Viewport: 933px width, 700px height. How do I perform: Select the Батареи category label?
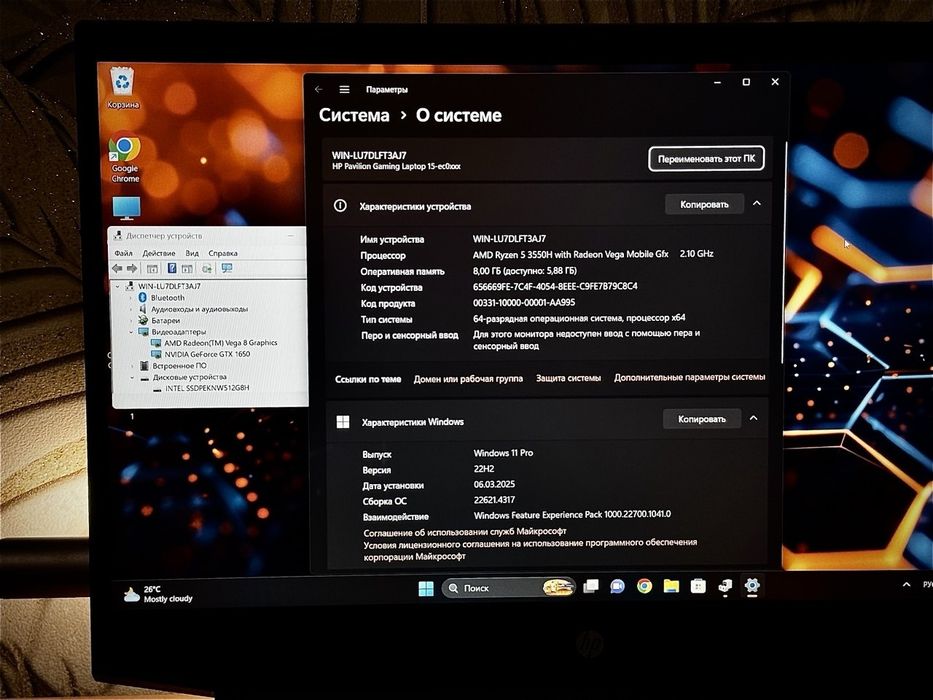[165, 320]
